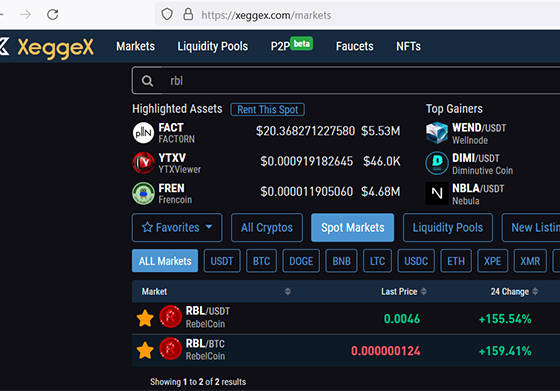The image size is (560, 391).
Task: Filter markets by BTC
Action: (261, 261)
